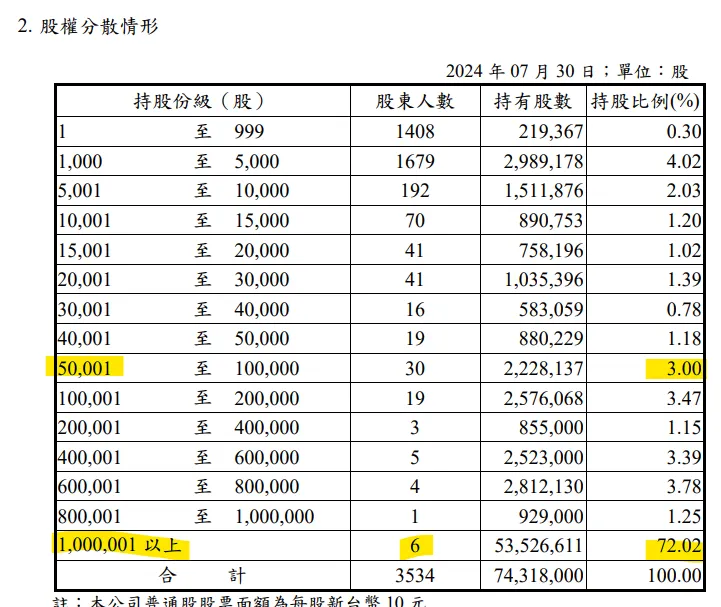Viewport: 721px width, 607px height.
Task: Click the column header '持有股數'
Action: pos(533,101)
